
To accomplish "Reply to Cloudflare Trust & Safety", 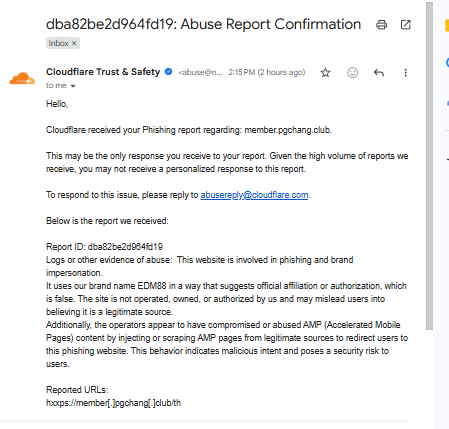I will tap(379, 72).
